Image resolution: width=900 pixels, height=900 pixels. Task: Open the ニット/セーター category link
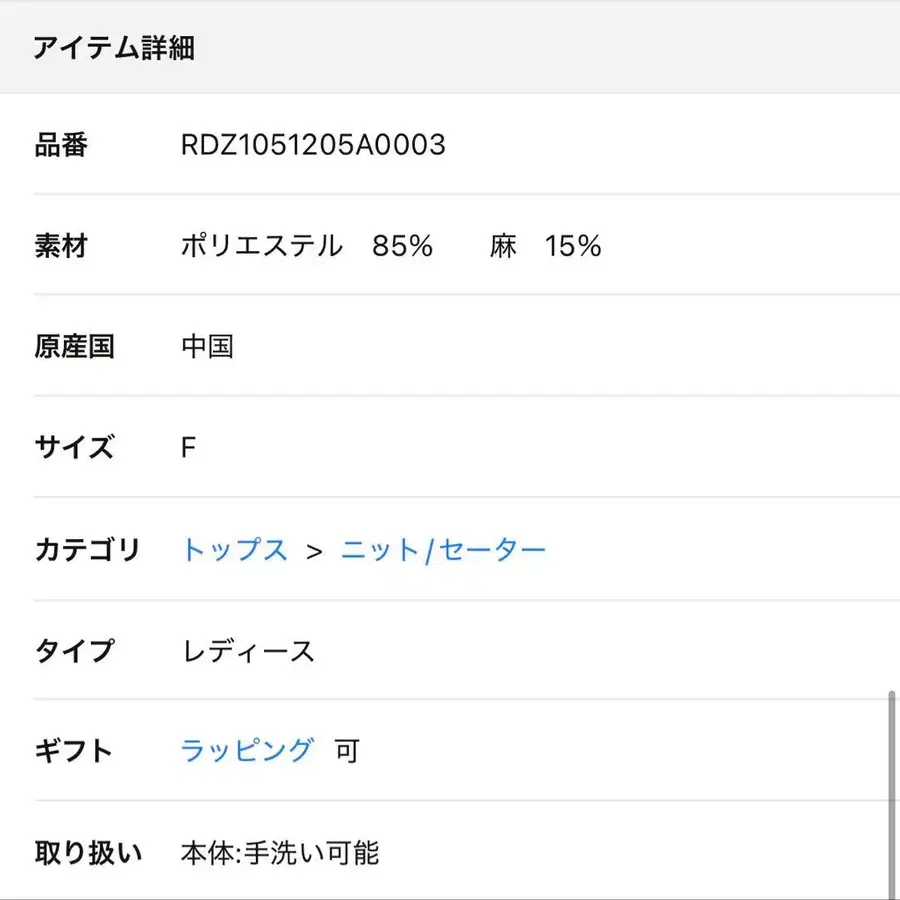[443, 550]
